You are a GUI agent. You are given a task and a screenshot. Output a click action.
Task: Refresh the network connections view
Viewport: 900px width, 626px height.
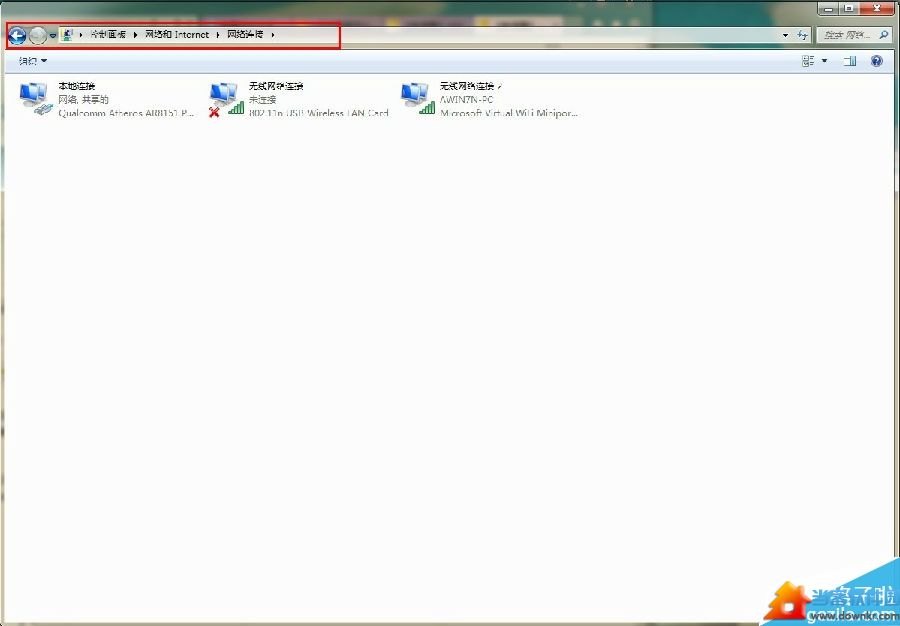802,36
